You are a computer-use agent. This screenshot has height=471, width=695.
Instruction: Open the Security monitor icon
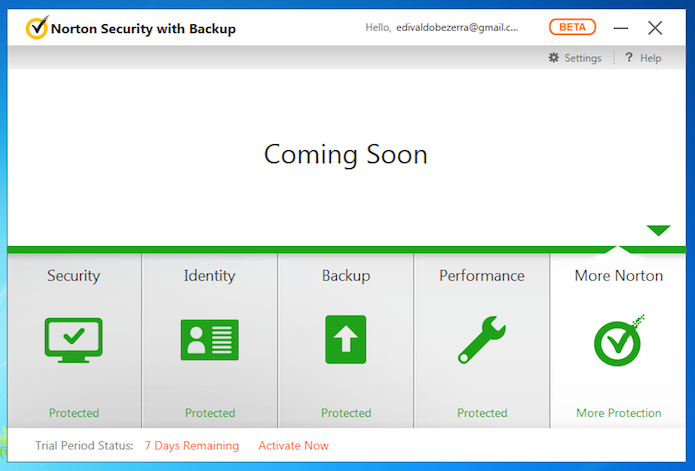click(74, 340)
